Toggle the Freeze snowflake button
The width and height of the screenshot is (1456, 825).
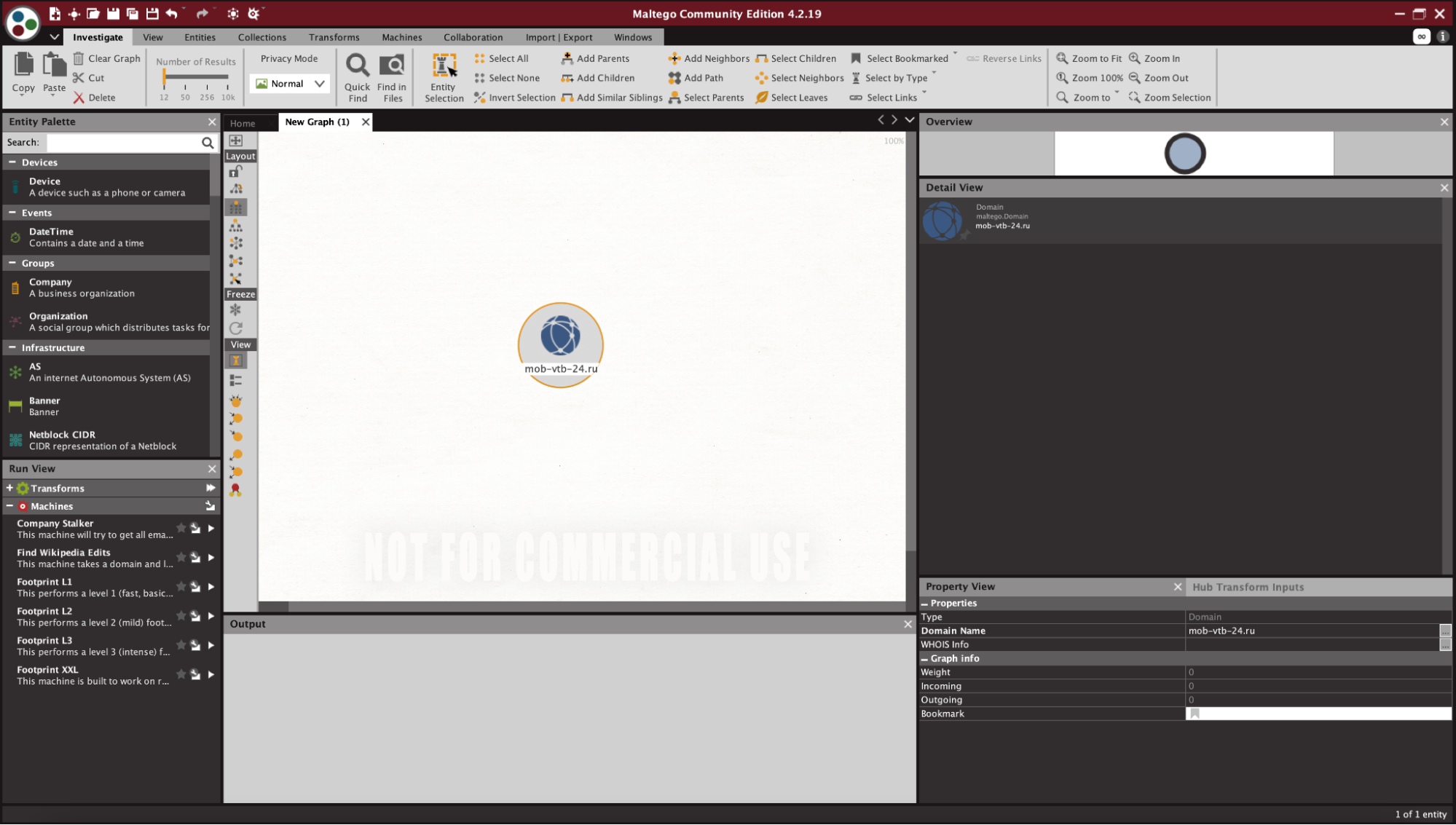pyautogui.click(x=235, y=310)
